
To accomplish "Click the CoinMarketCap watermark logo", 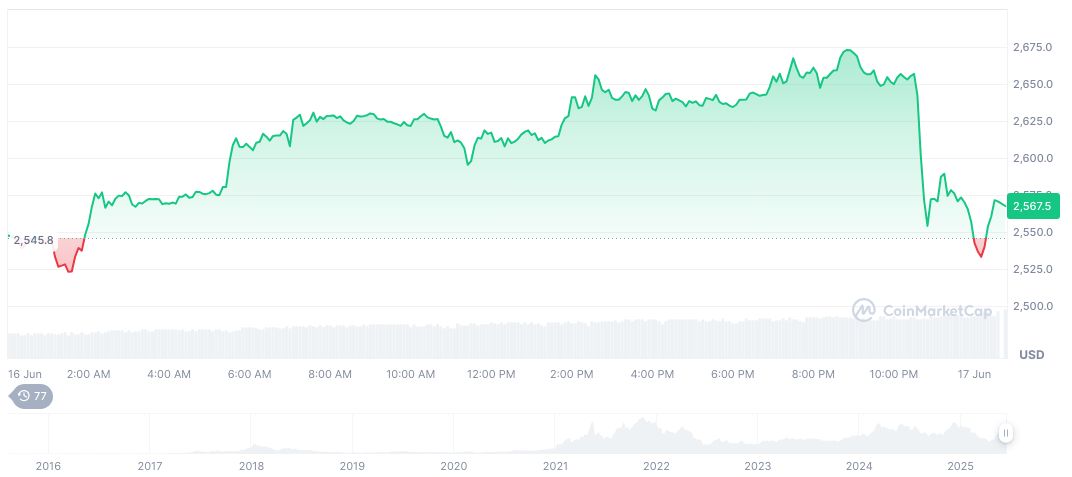I will coord(921,311).
